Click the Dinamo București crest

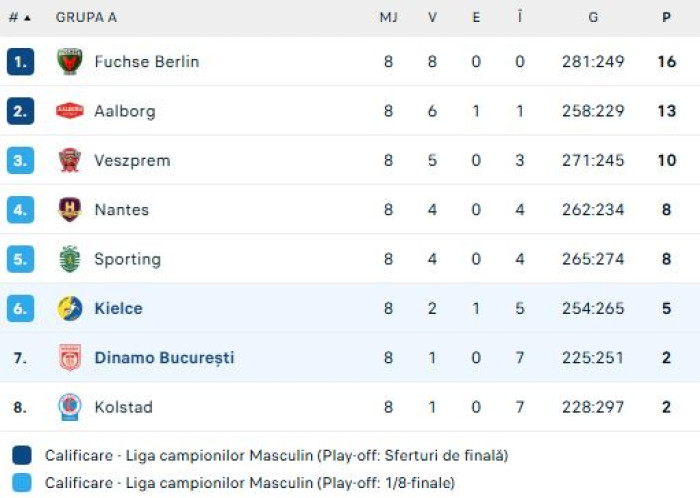tap(69, 358)
